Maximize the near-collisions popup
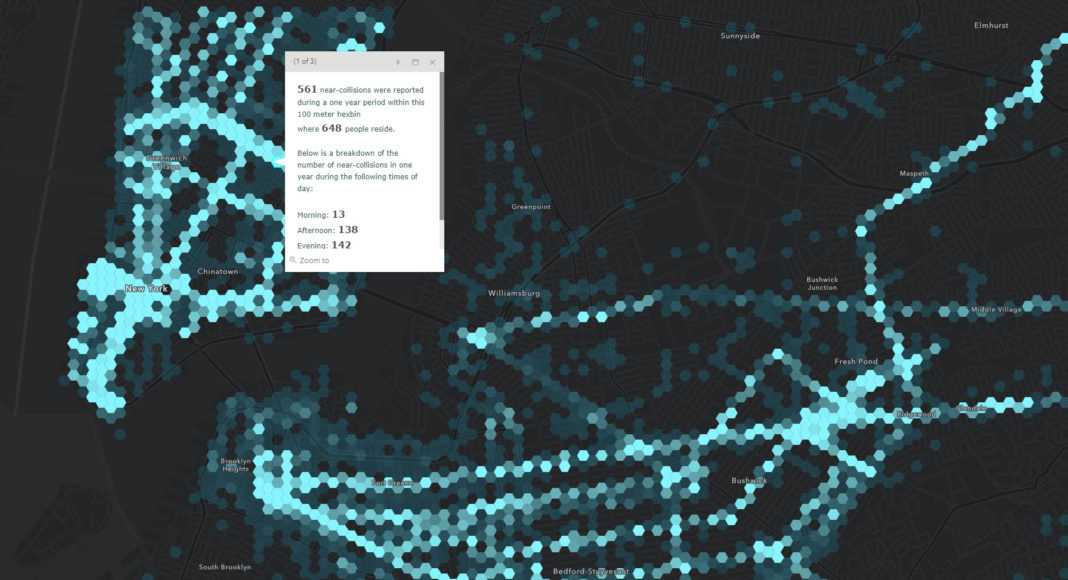Viewport: 1068px width, 580px height. pos(415,62)
